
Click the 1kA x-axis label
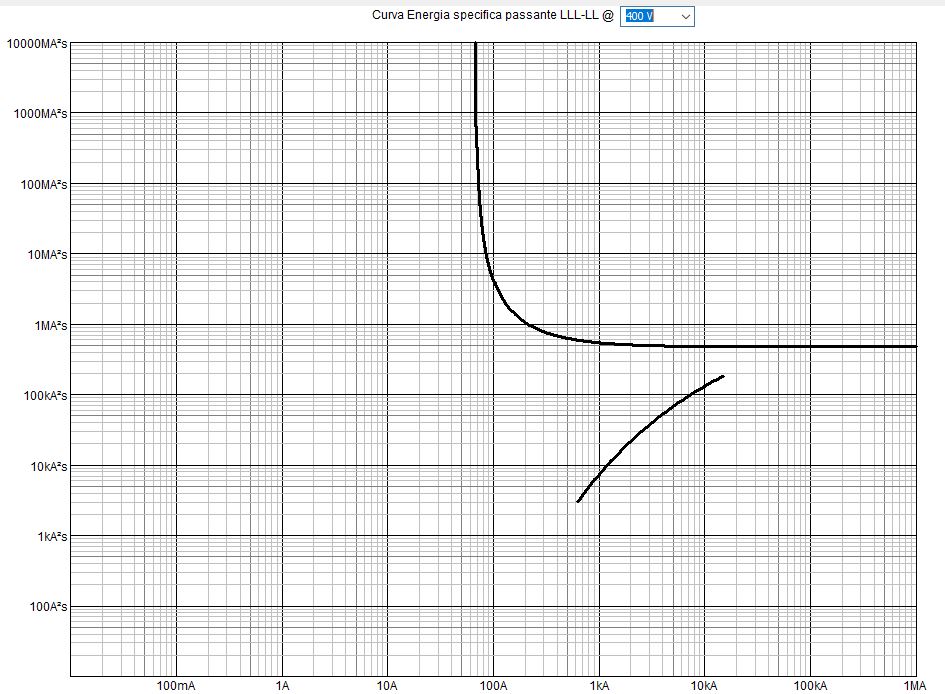point(599,686)
